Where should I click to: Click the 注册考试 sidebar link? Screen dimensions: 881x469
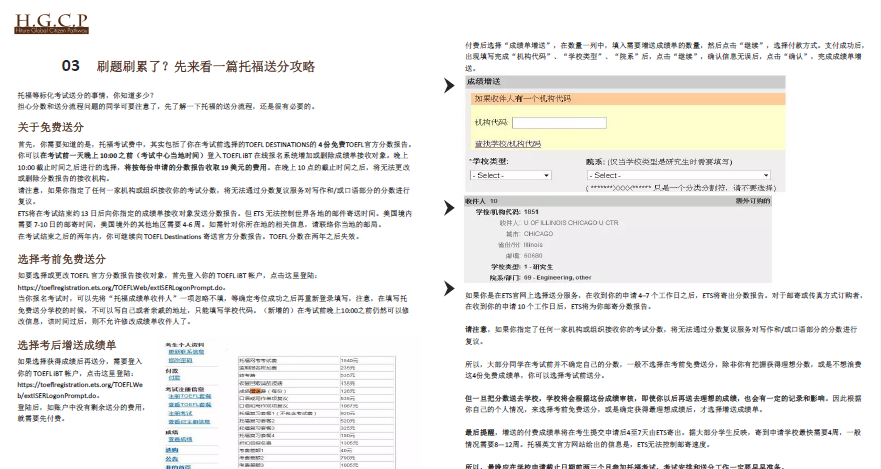(180, 413)
